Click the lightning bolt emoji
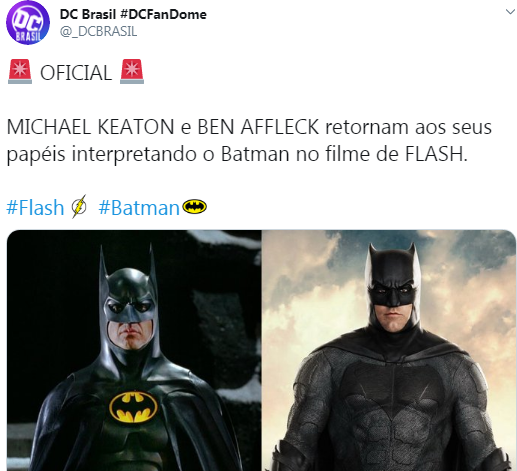Viewport: 517px width, 471px height. (79, 207)
